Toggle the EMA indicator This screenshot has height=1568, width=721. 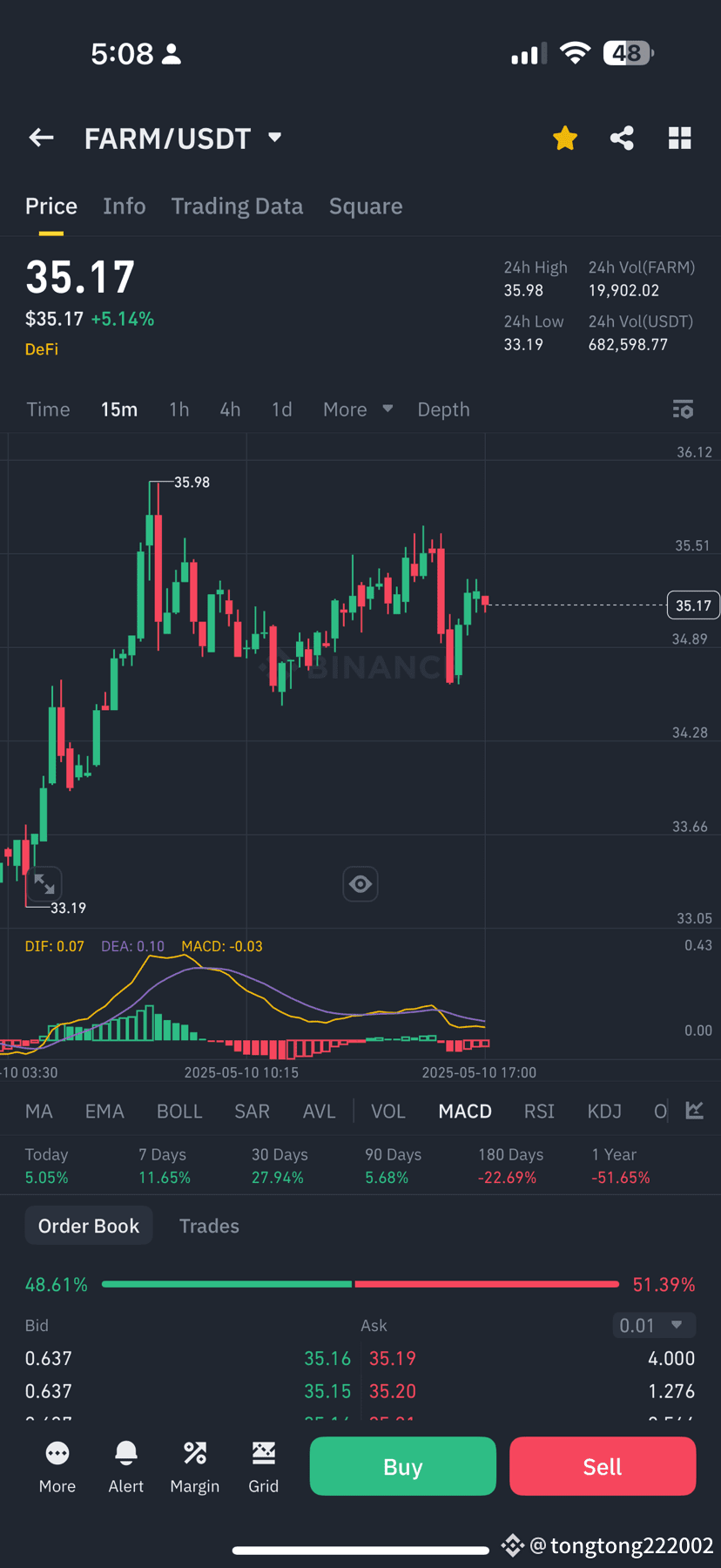pyautogui.click(x=104, y=1112)
